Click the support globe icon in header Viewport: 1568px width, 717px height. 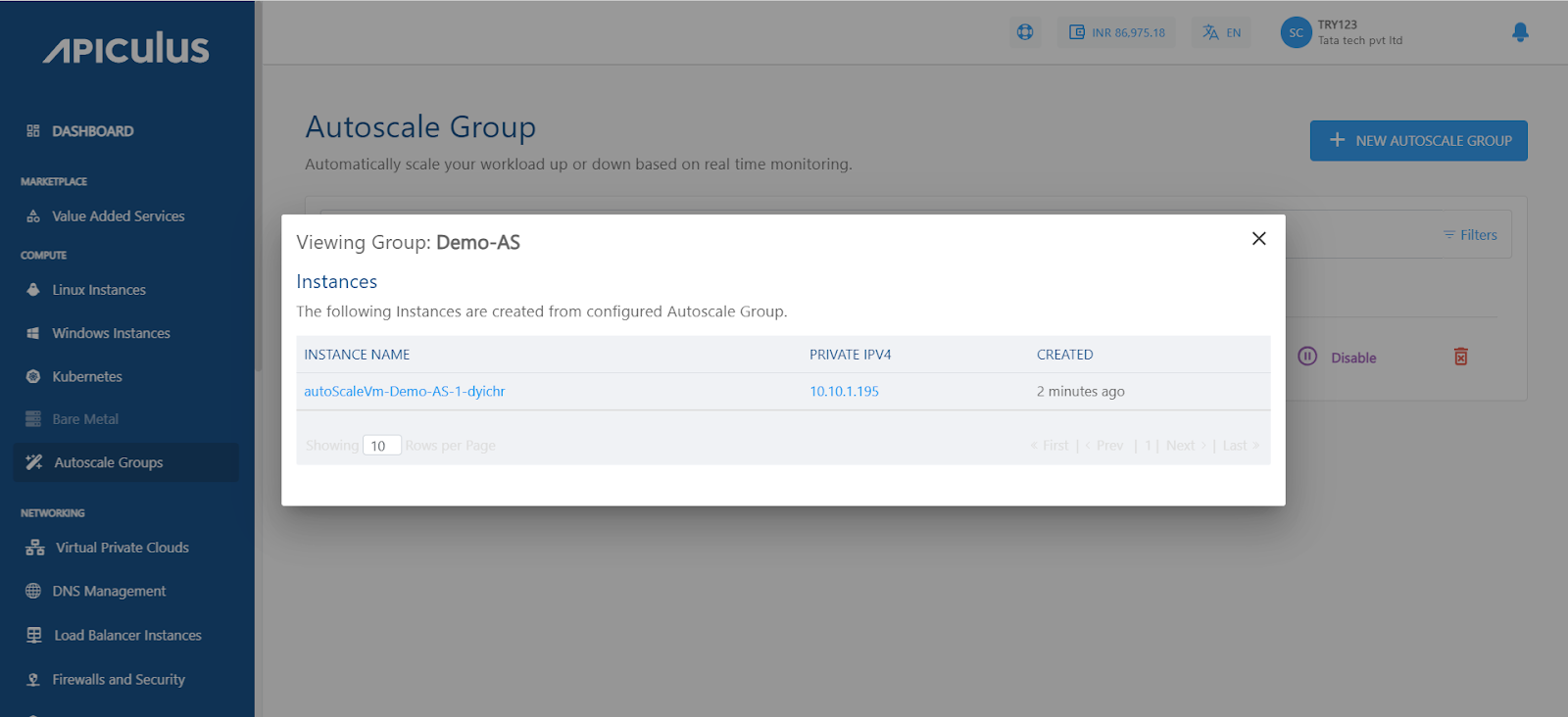click(1025, 32)
